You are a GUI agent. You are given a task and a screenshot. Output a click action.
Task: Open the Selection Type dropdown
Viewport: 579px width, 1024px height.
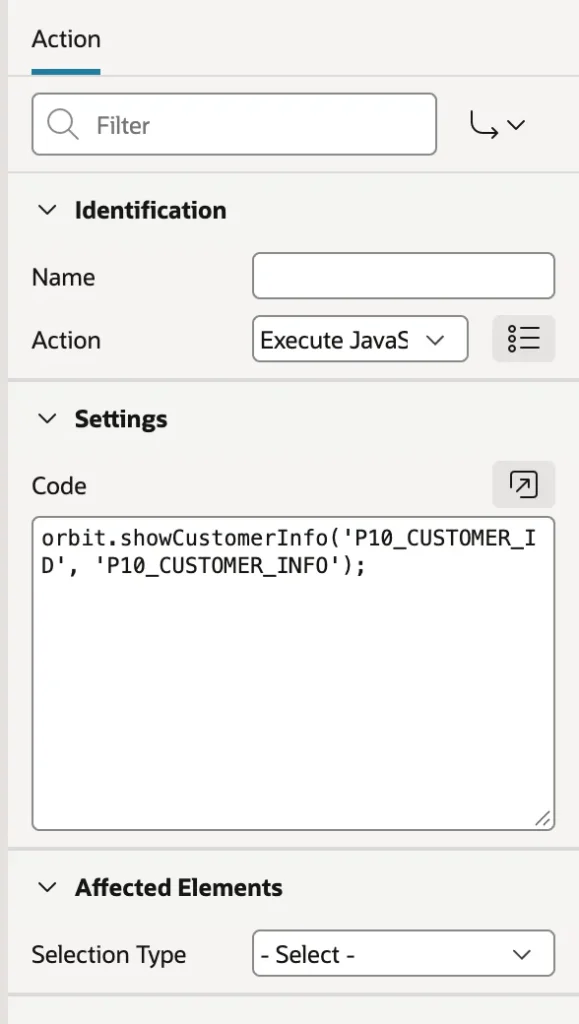pyautogui.click(x=403, y=953)
